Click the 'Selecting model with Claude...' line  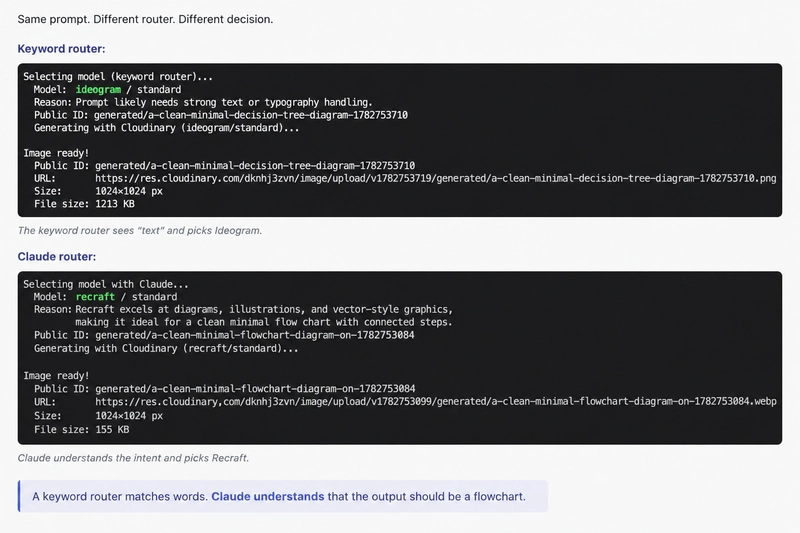[x=106, y=284]
